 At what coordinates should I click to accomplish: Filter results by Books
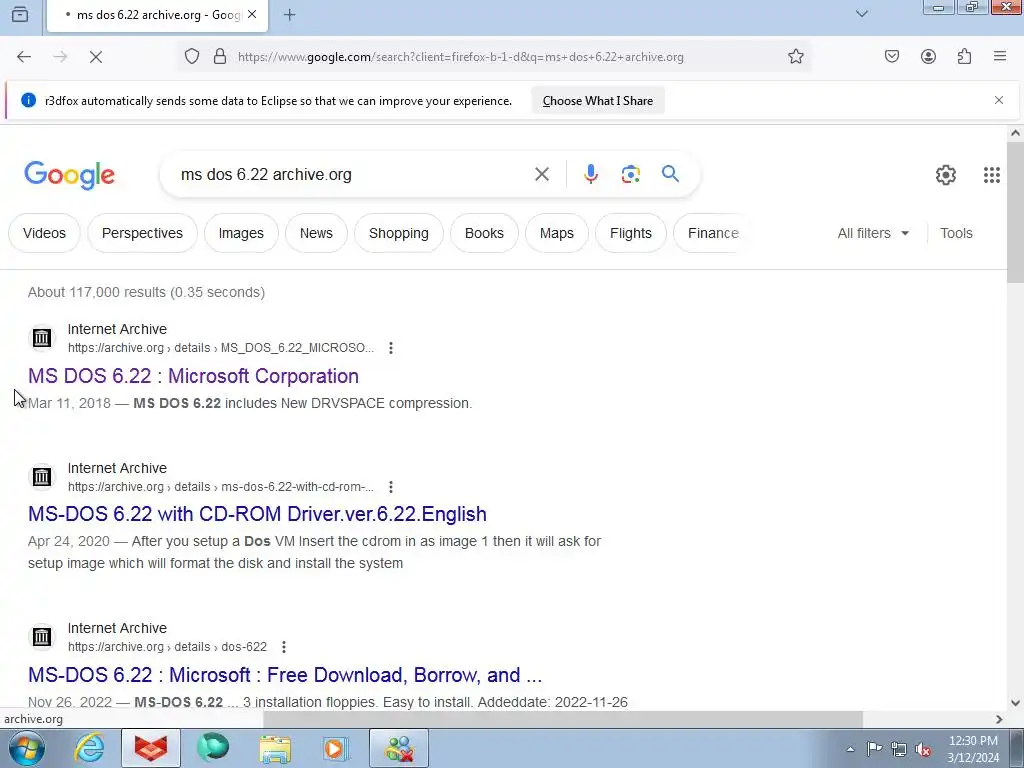484,233
